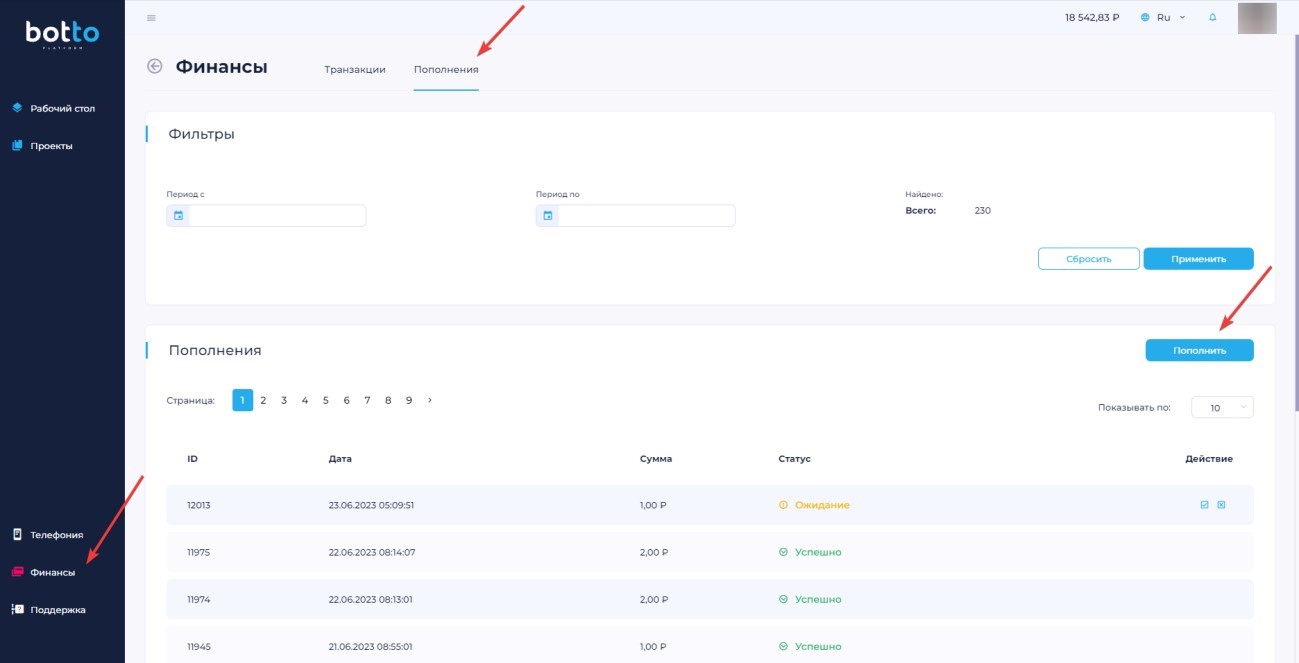
Task: Open Телефония in the sidebar
Action: (56, 535)
